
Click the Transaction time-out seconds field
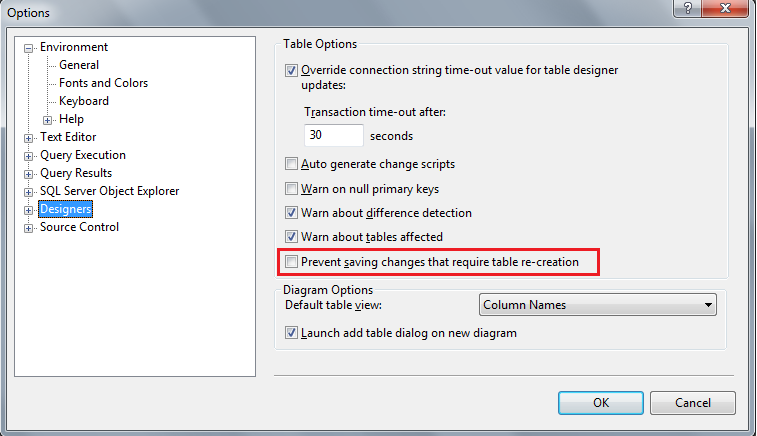point(334,135)
